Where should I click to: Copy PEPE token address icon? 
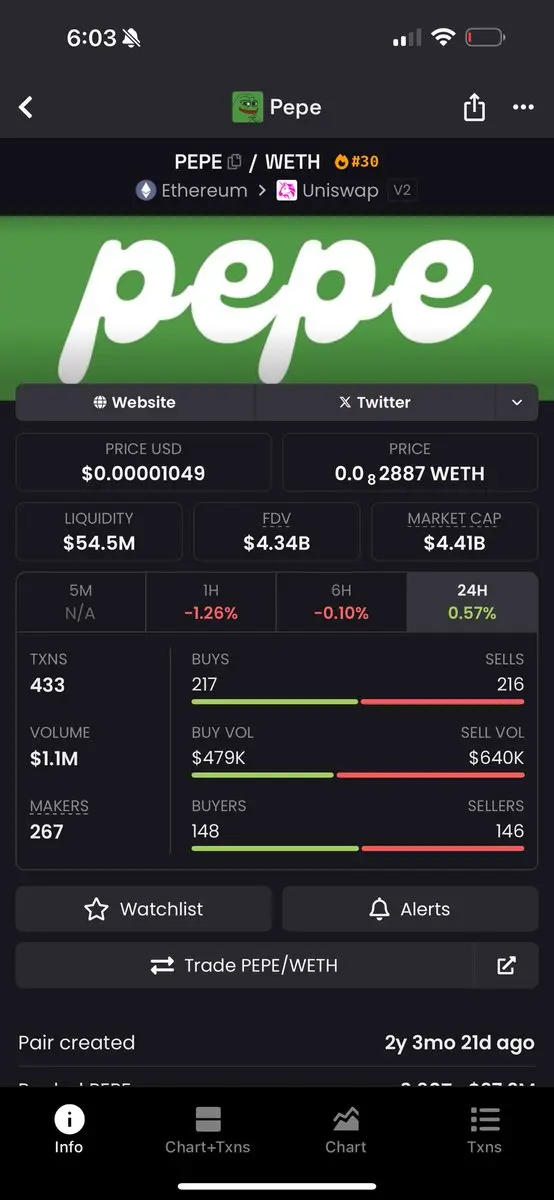click(x=235, y=162)
